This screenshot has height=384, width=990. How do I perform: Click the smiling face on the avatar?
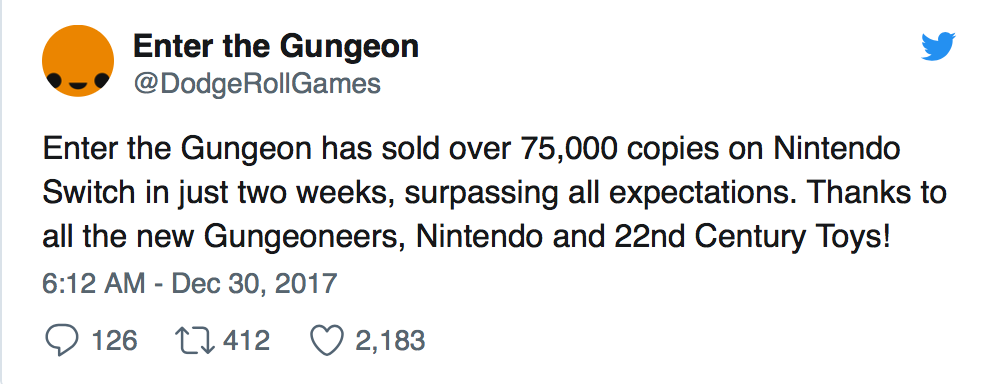pyautogui.click(x=78, y=81)
